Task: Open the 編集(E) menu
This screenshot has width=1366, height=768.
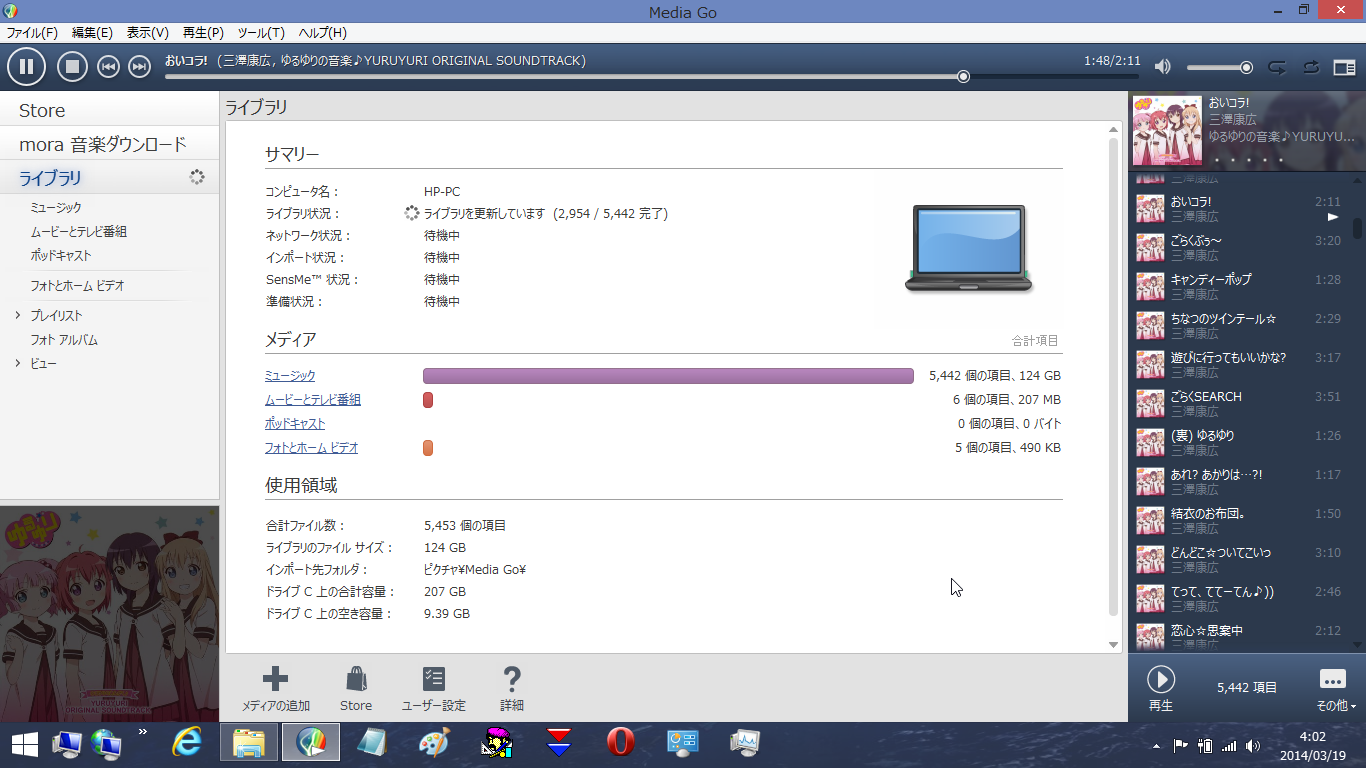Action: tap(93, 33)
